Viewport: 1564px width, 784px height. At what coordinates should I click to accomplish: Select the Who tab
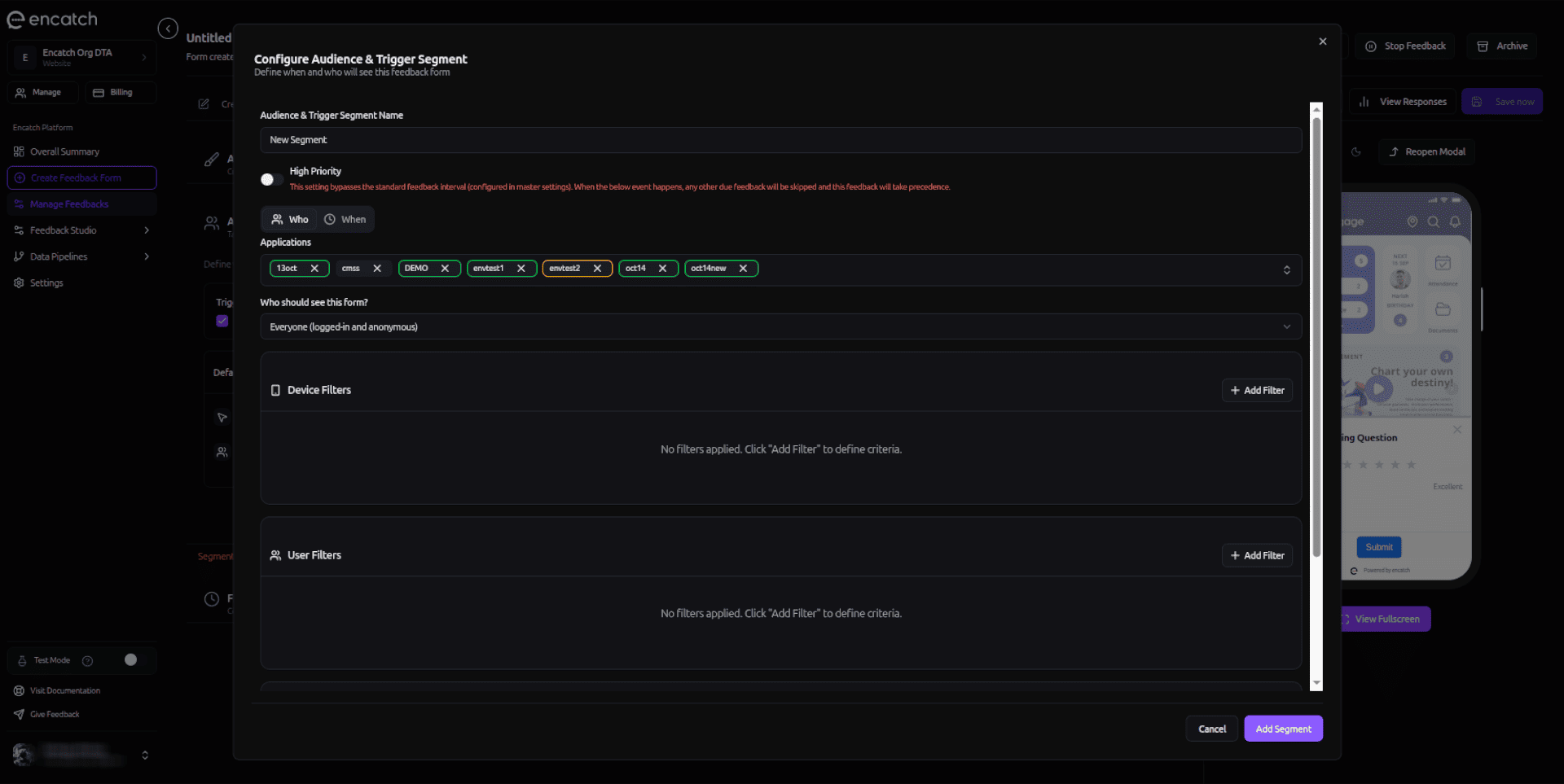point(290,220)
